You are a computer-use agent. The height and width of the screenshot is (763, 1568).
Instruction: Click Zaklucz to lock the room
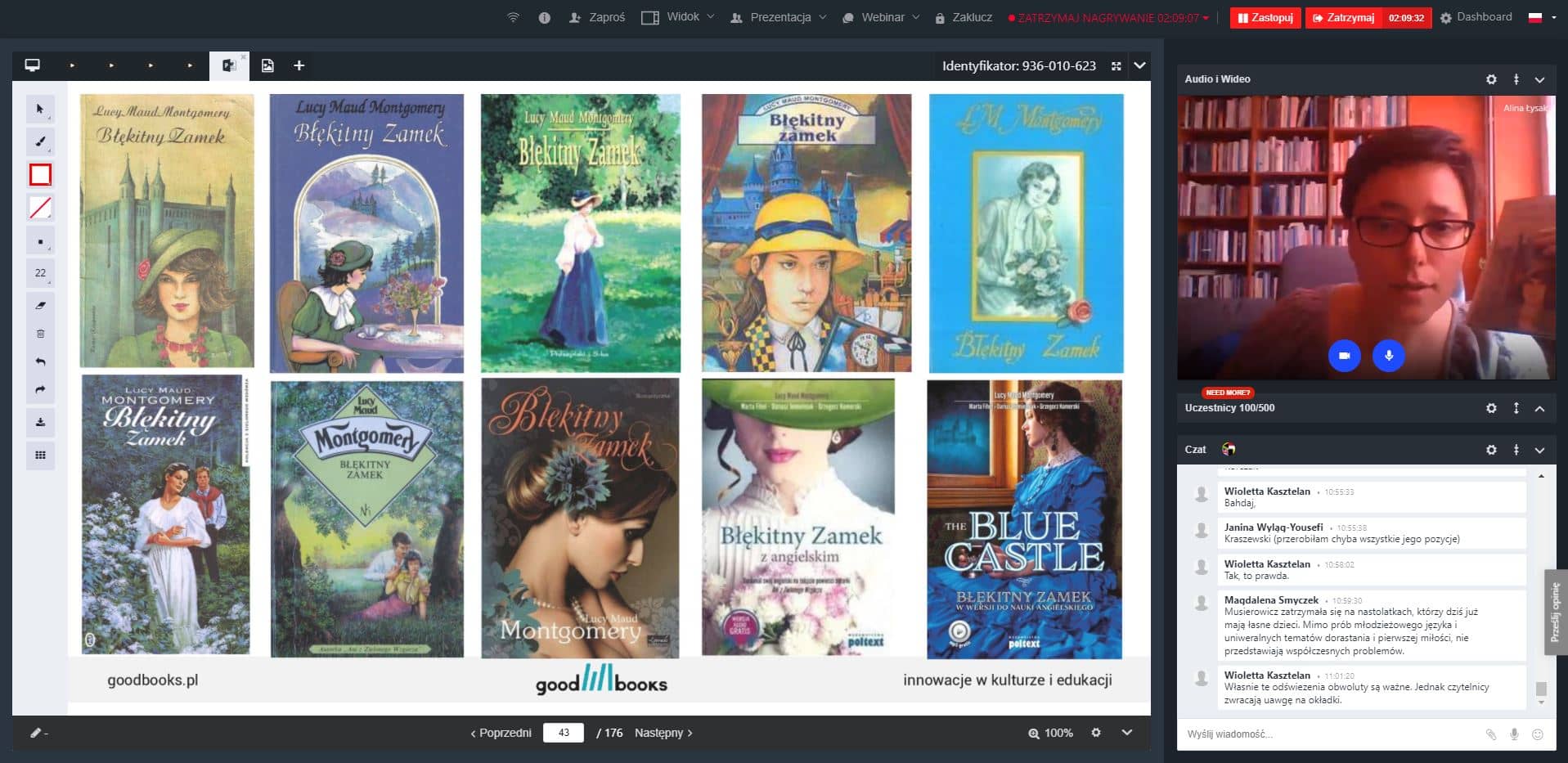(x=964, y=17)
